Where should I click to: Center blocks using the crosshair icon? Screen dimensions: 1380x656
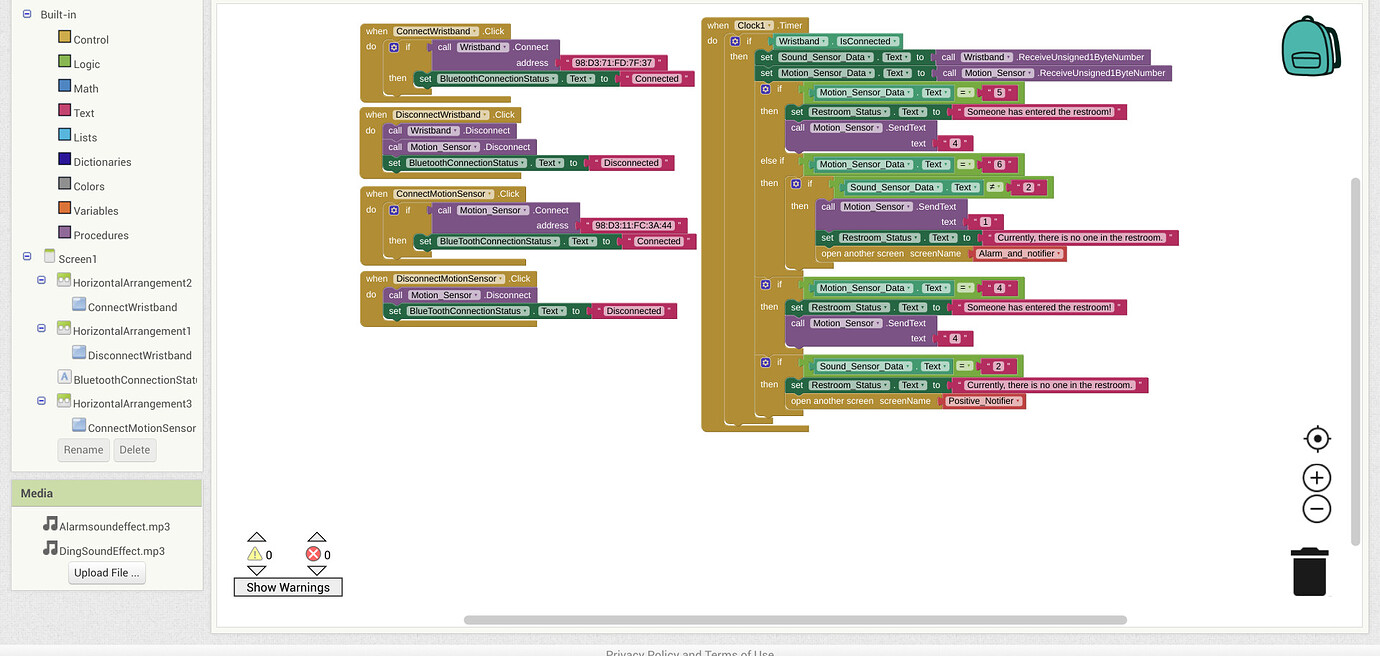pyautogui.click(x=1316, y=438)
